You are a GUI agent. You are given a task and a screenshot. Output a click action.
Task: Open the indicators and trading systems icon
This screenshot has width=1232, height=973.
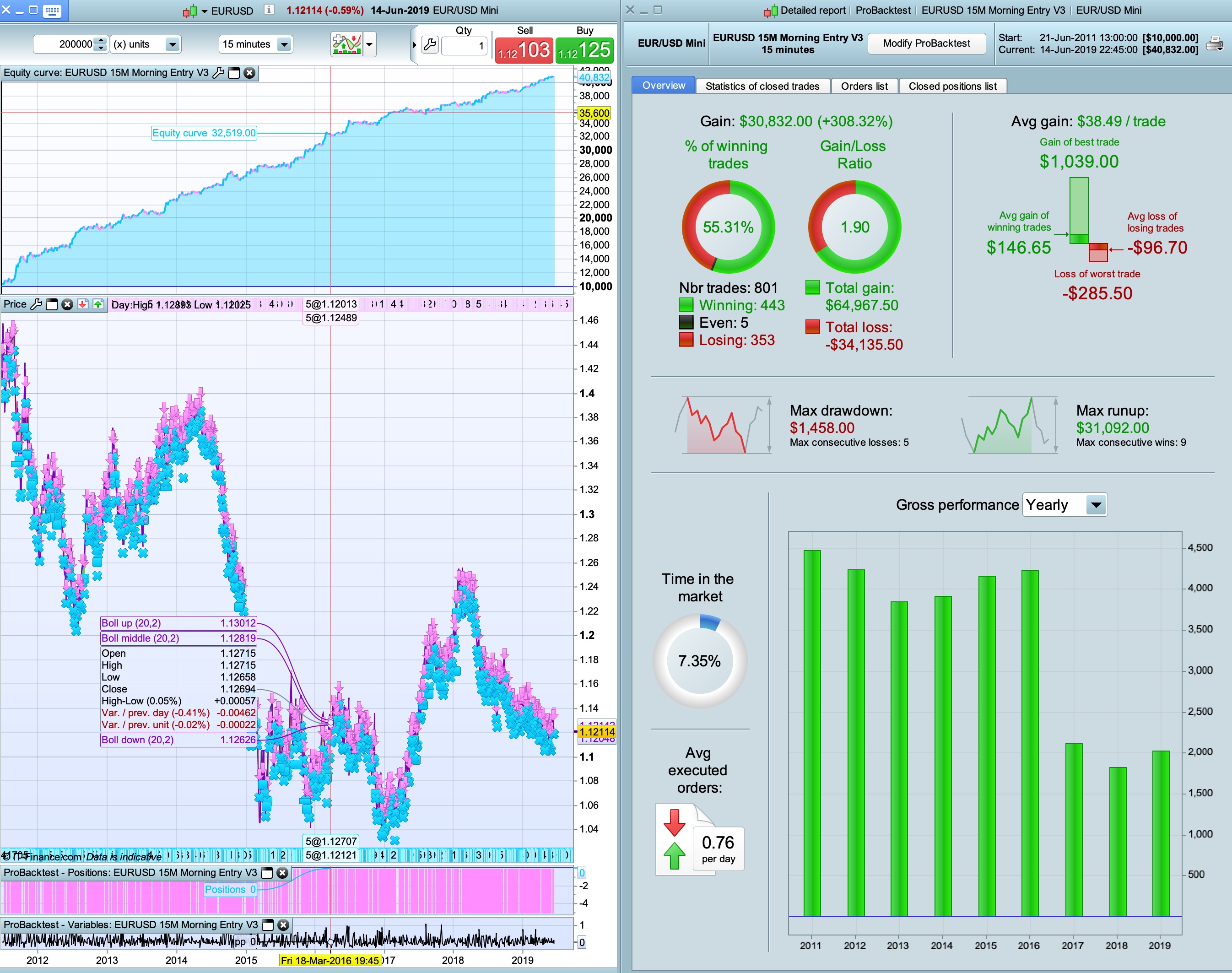347,44
